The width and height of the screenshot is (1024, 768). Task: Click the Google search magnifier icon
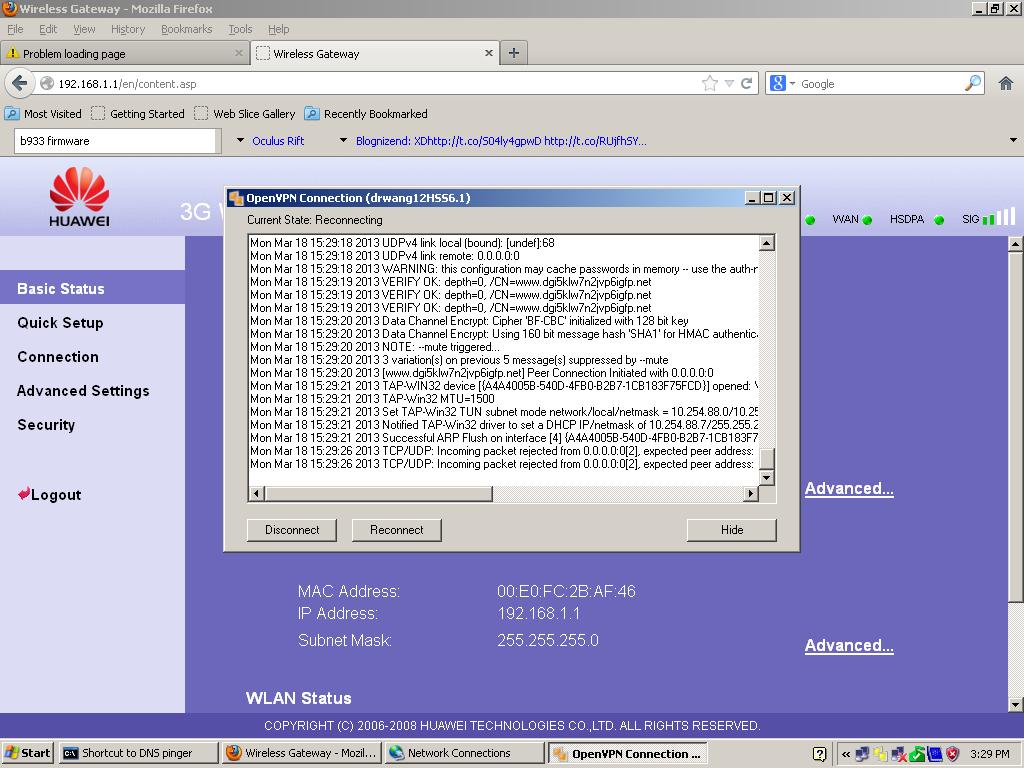(x=972, y=83)
